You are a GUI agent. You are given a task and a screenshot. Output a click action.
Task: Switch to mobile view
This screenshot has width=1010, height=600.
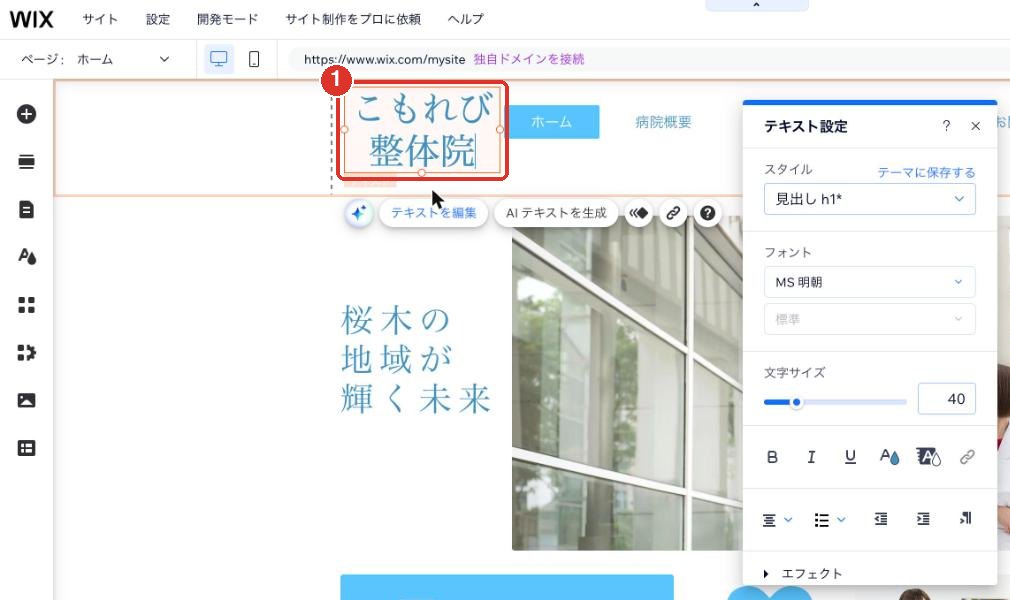coord(254,59)
